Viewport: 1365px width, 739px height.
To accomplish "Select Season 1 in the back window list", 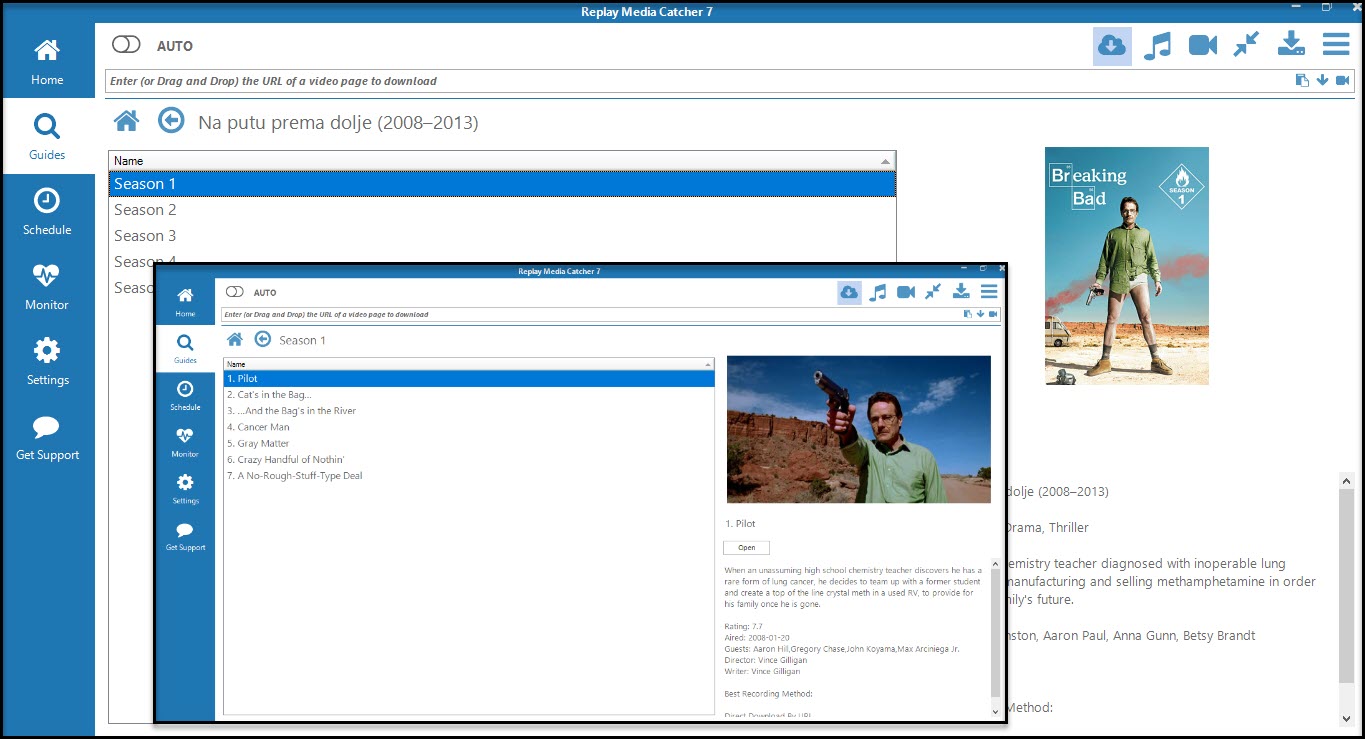I will coord(502,184).
